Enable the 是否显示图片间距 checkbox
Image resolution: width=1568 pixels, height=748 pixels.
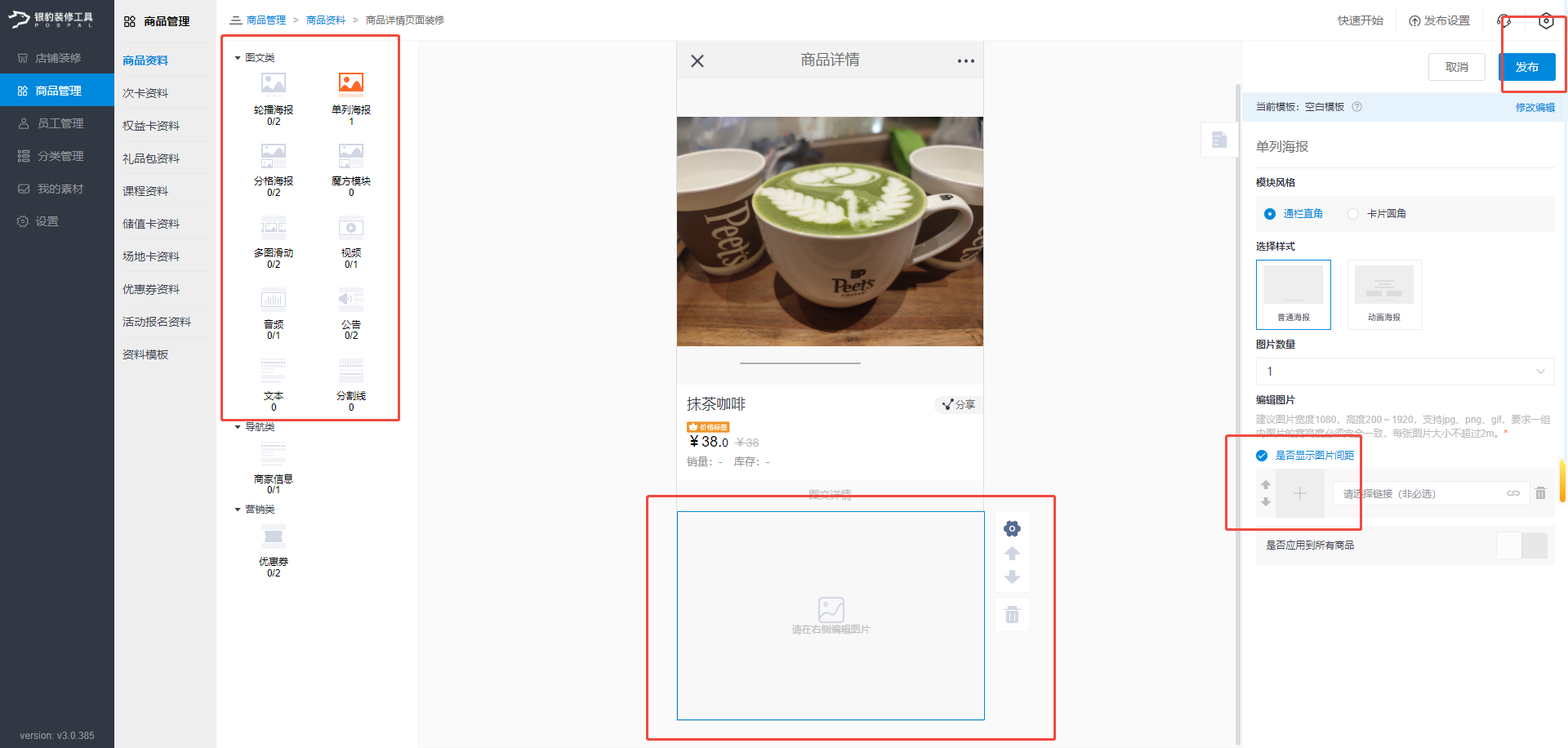(x=1261, y=456)
